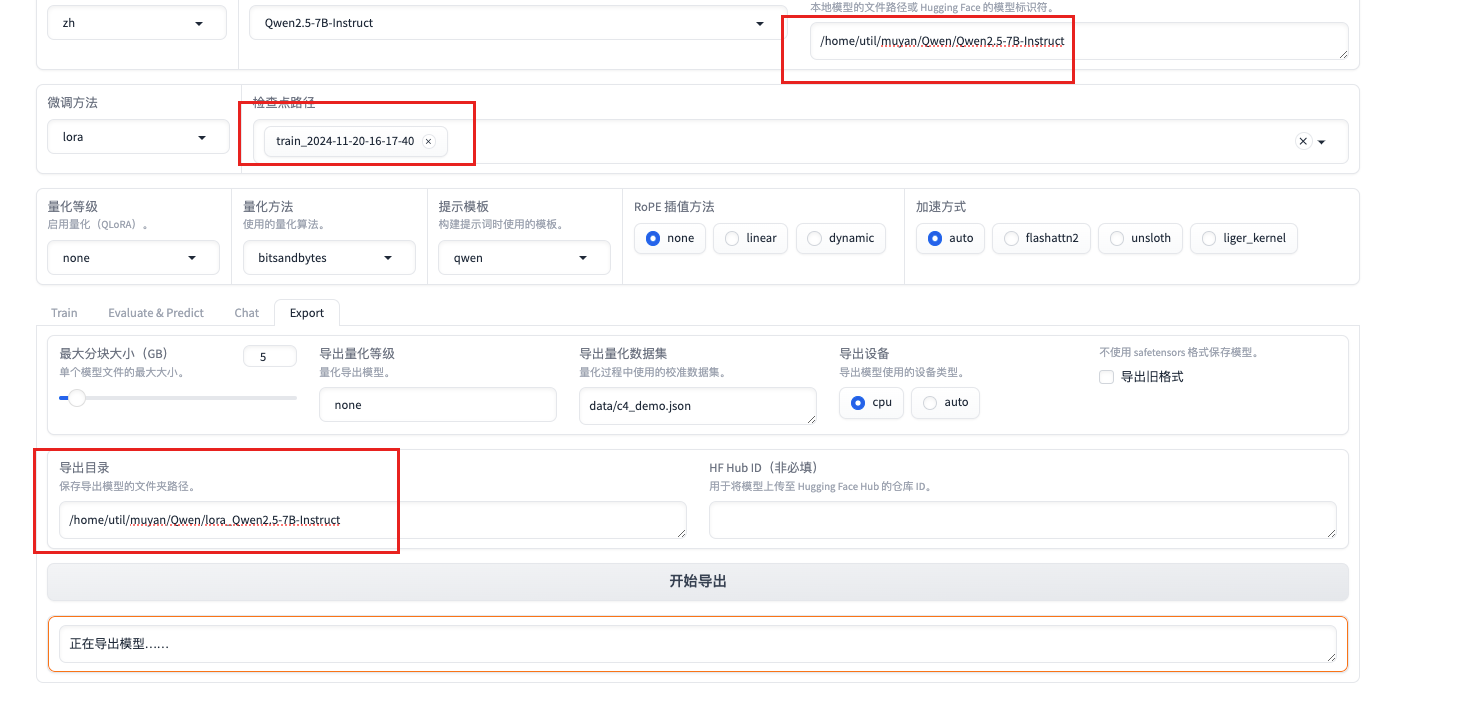Remove the train_2024-11-20-16-17-40 checkpoint tag
Screen dimensions: 1467x726
click(x=429, y=142)
